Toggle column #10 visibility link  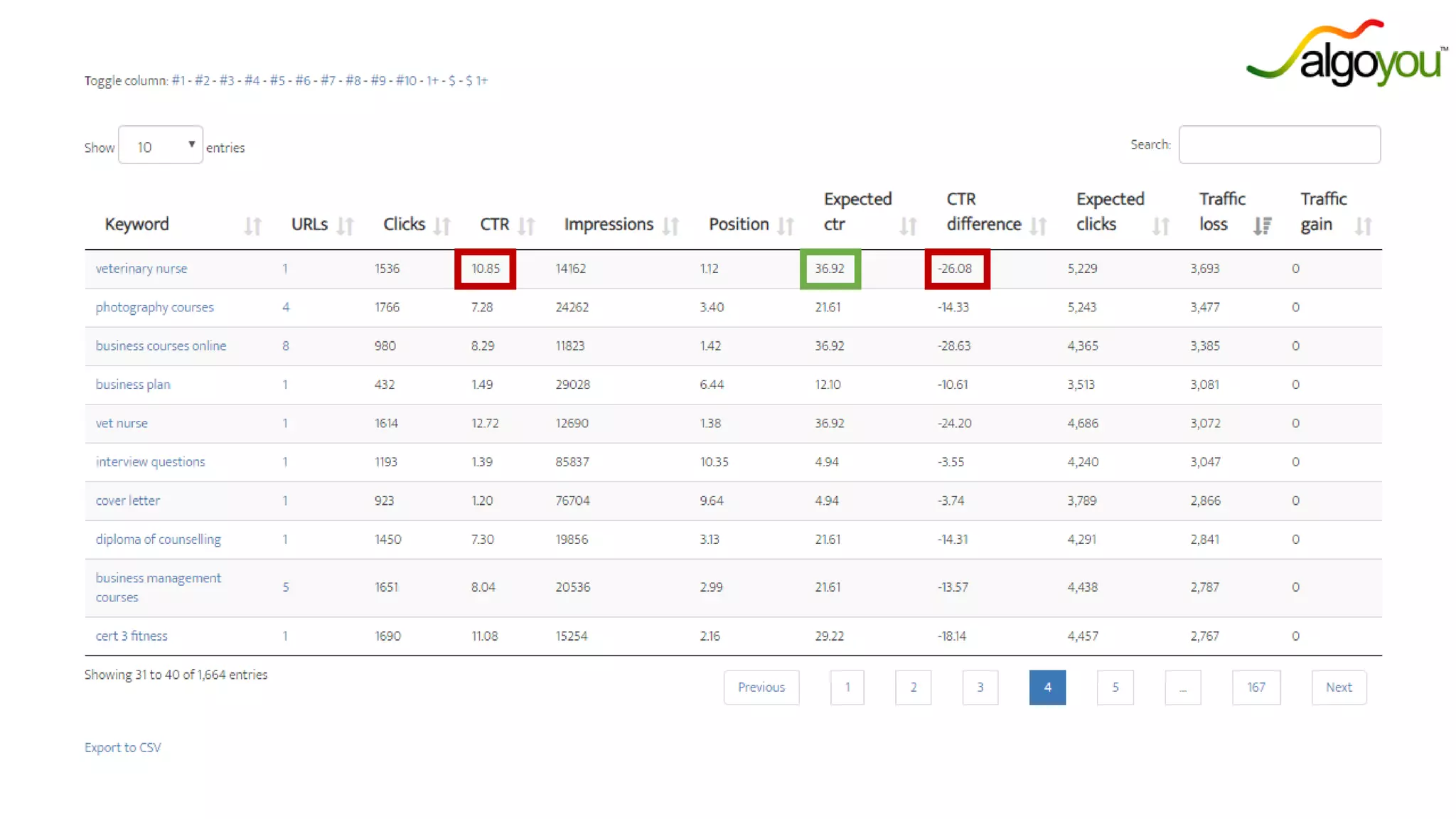406,80
